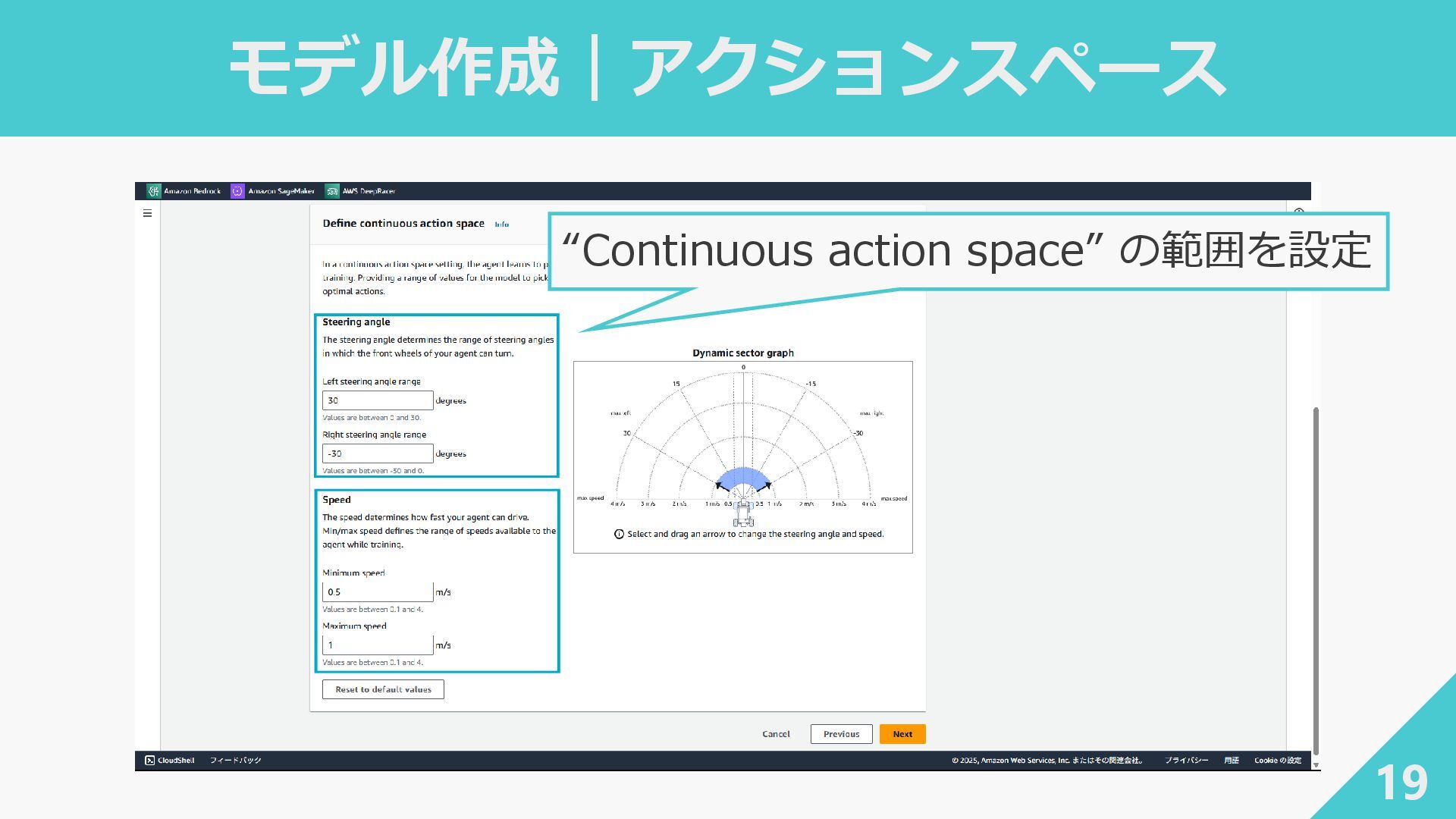Click the right arrow on sector graph
1456x819 pixels.
pos(767,485)
